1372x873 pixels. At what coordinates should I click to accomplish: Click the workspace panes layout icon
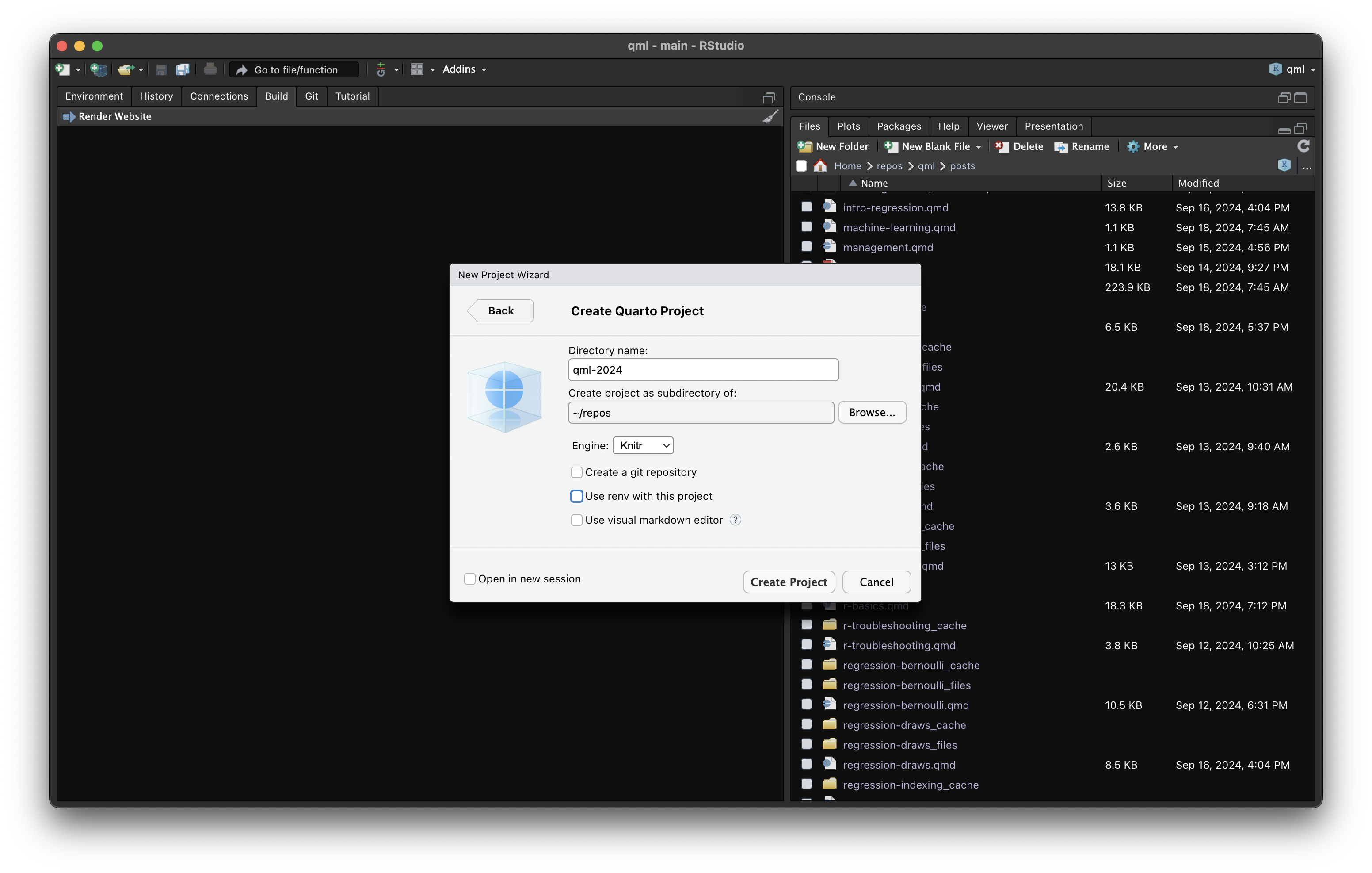[x=417, y=69]
